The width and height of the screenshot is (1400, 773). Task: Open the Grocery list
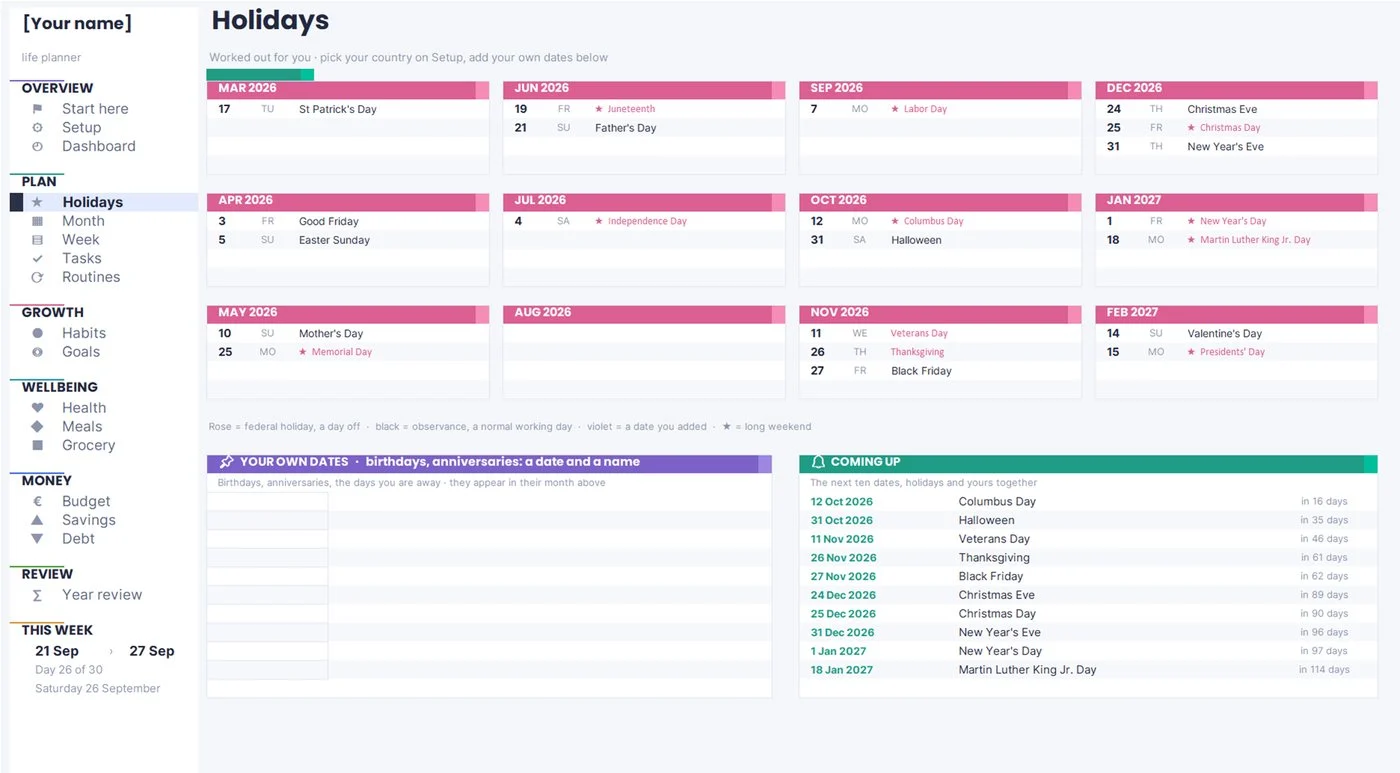88,445
